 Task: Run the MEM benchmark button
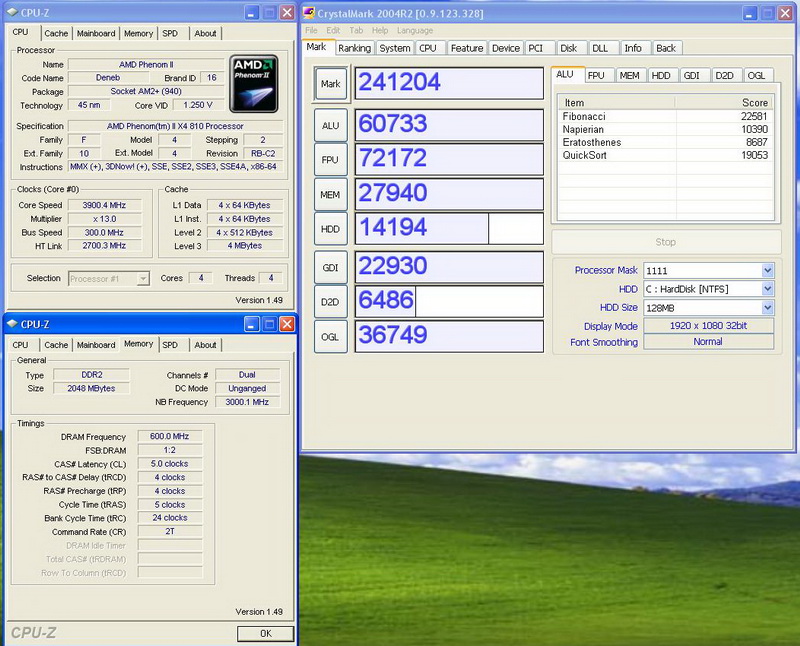330,194
